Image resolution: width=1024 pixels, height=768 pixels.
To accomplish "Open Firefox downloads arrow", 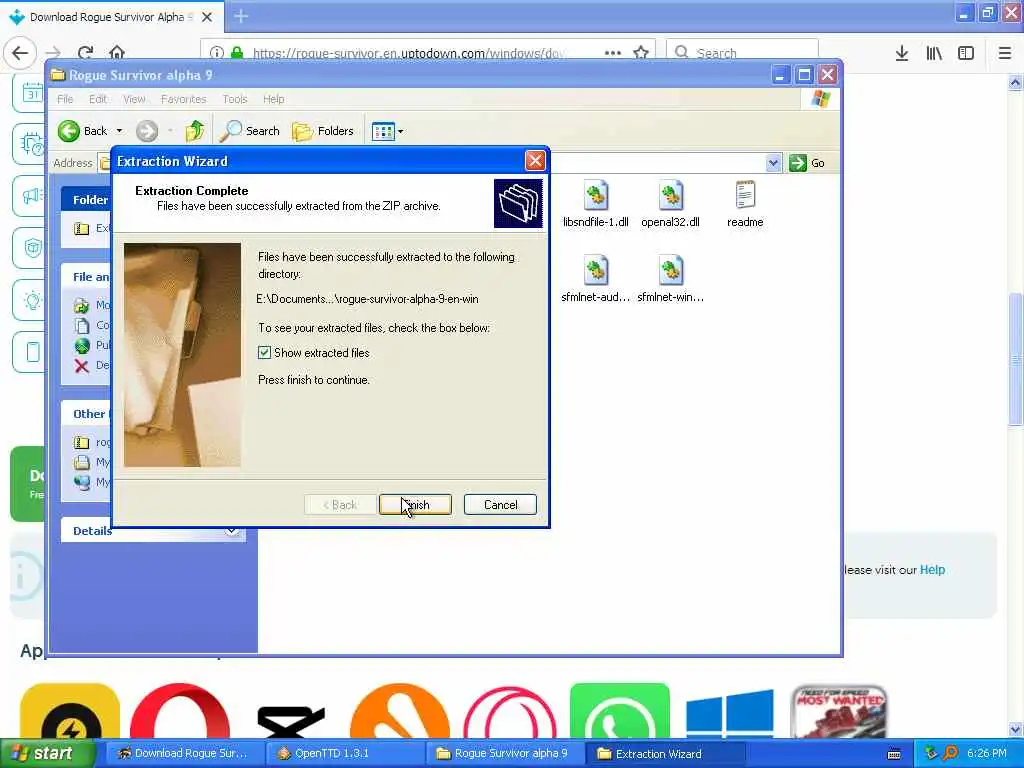I will tap(902, 53).
